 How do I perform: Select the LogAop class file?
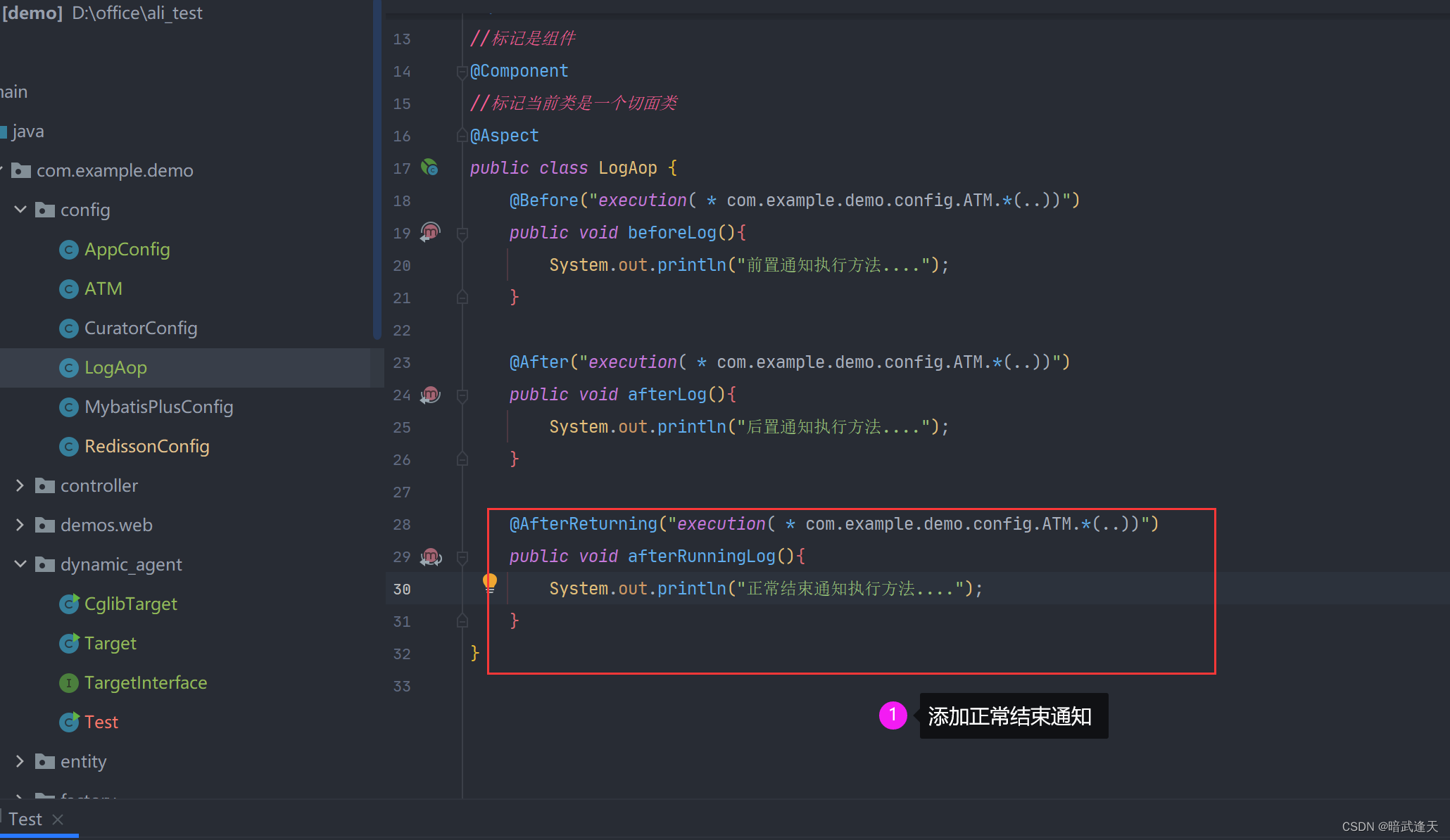point(115,368)
